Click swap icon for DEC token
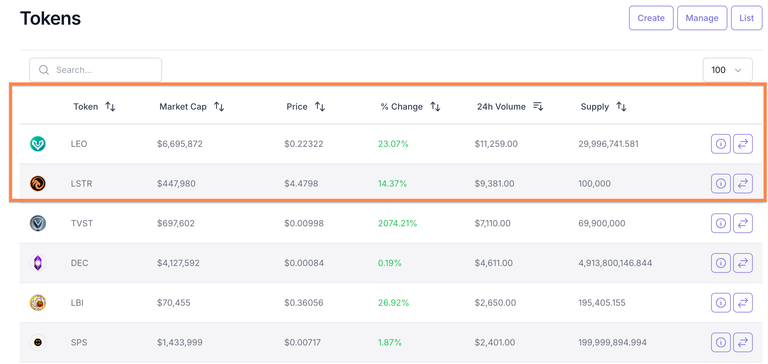 [743, 263]
